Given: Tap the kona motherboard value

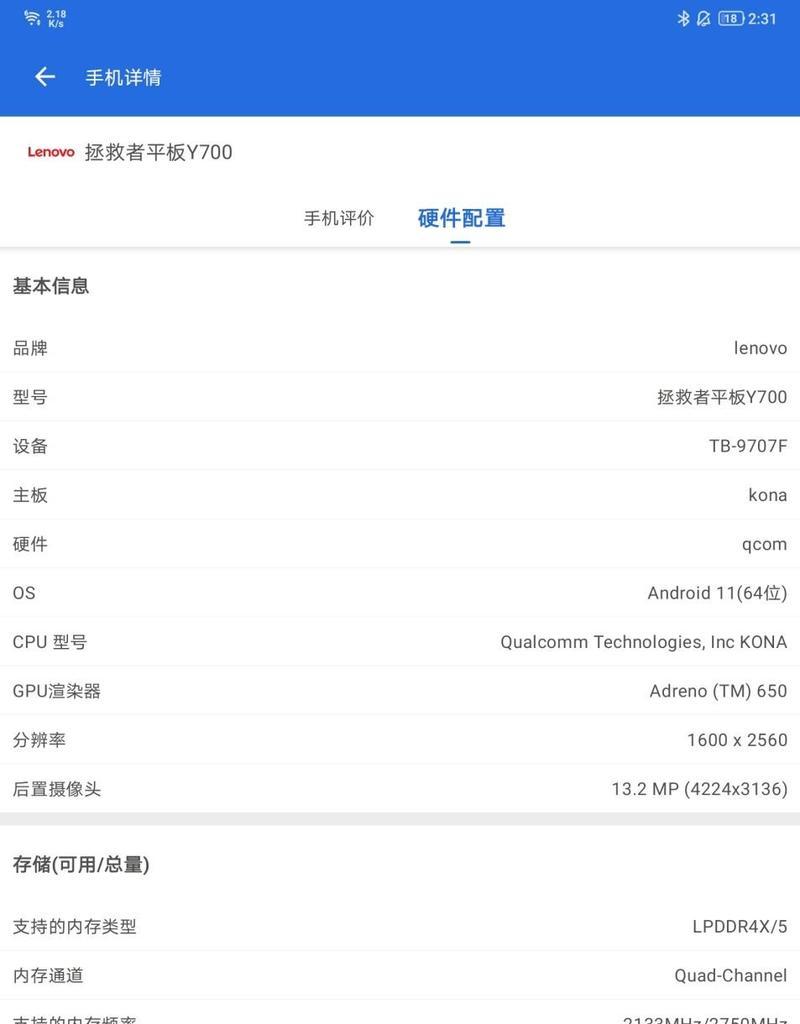Looking at the screenshot, I should tap(767, 495).
